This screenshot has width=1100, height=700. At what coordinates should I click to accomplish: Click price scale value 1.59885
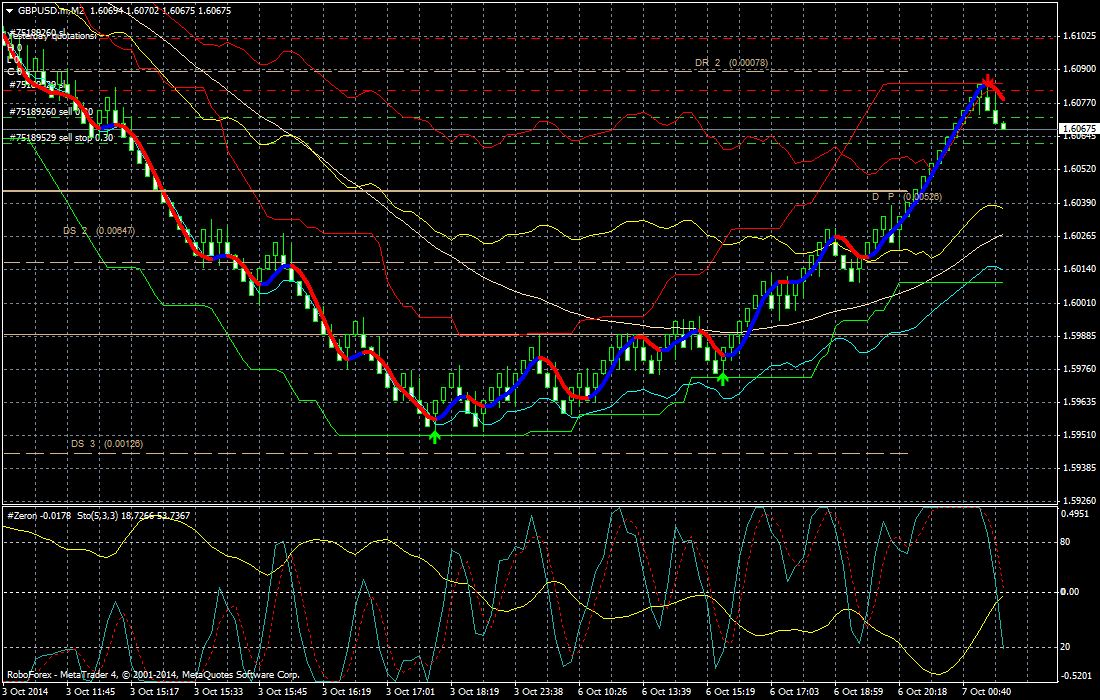click(x=1080, y=336)
